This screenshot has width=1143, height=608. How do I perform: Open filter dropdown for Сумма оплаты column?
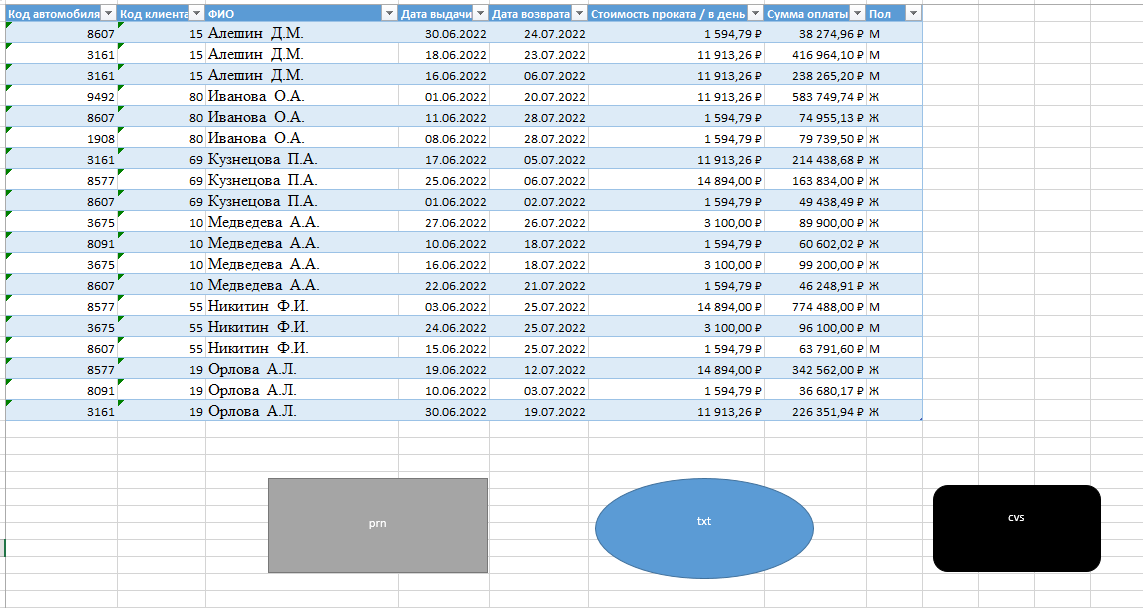(858, 14)
